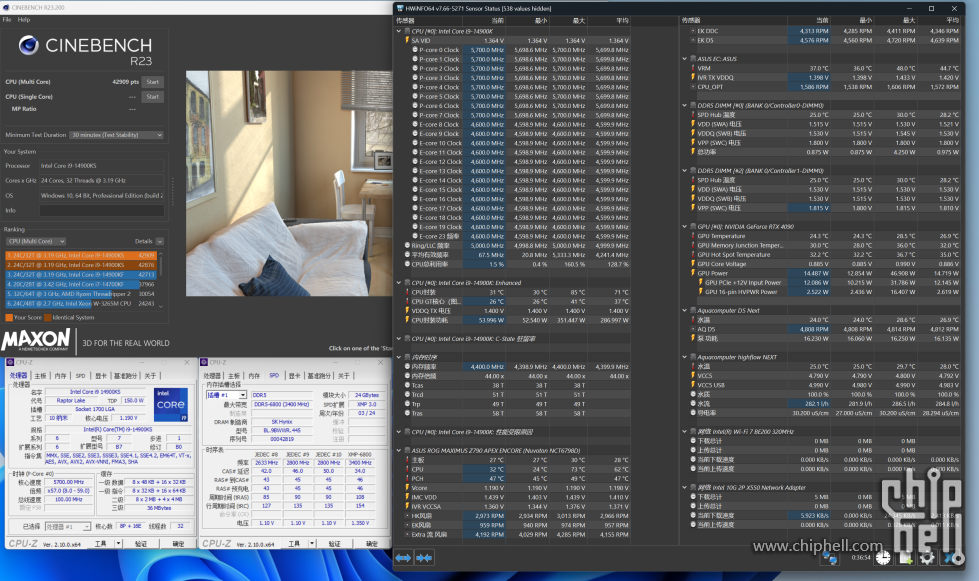Open the Minimum Test Duration dropdown
Screen dimensions: 979x581
coord(116,135)
